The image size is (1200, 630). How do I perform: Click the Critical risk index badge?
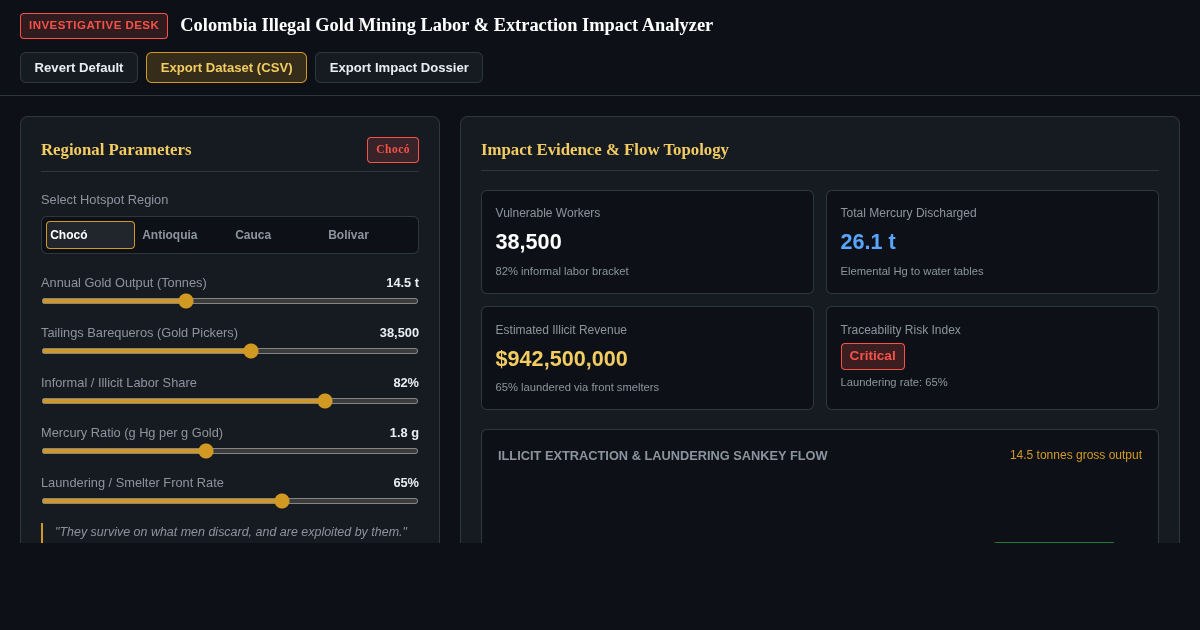coord(872,356)
